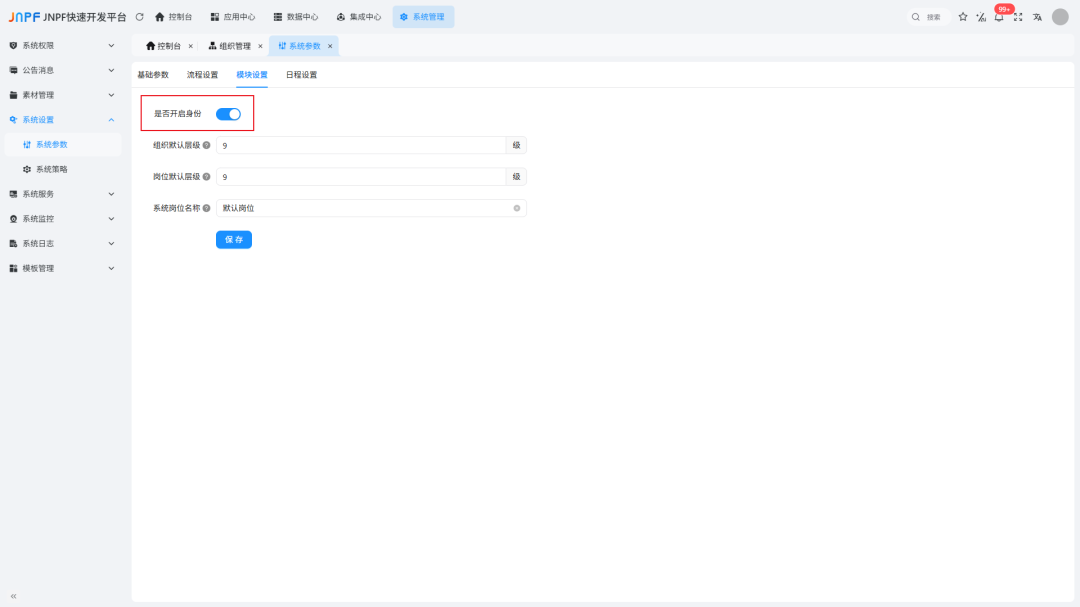1080x607 pixels.
Task: Switch to 控制台 page tab
Action: tap(163, 46)
